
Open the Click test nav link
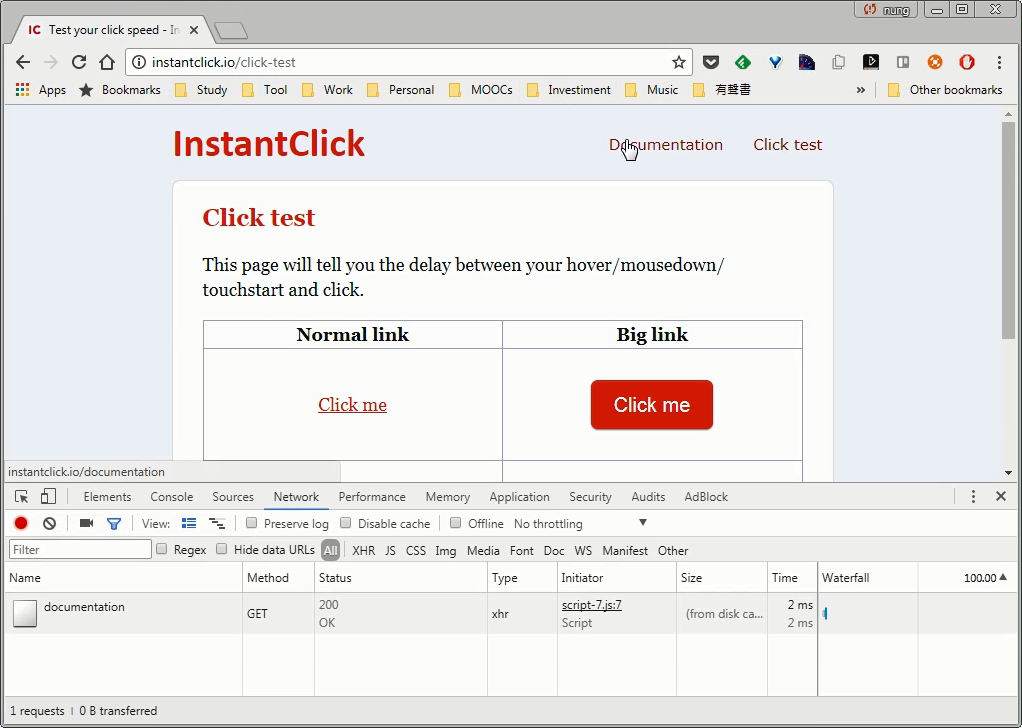pos(787,145)
